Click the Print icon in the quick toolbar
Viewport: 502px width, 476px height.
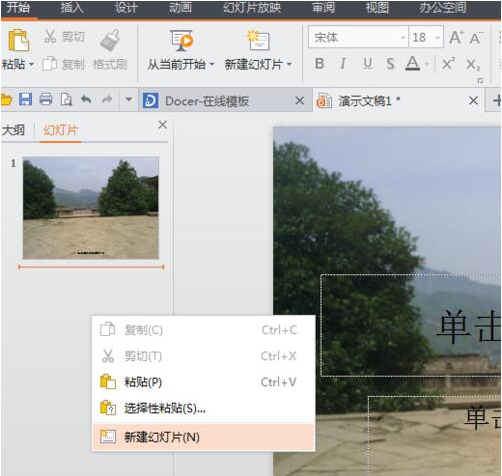[46, 99]
